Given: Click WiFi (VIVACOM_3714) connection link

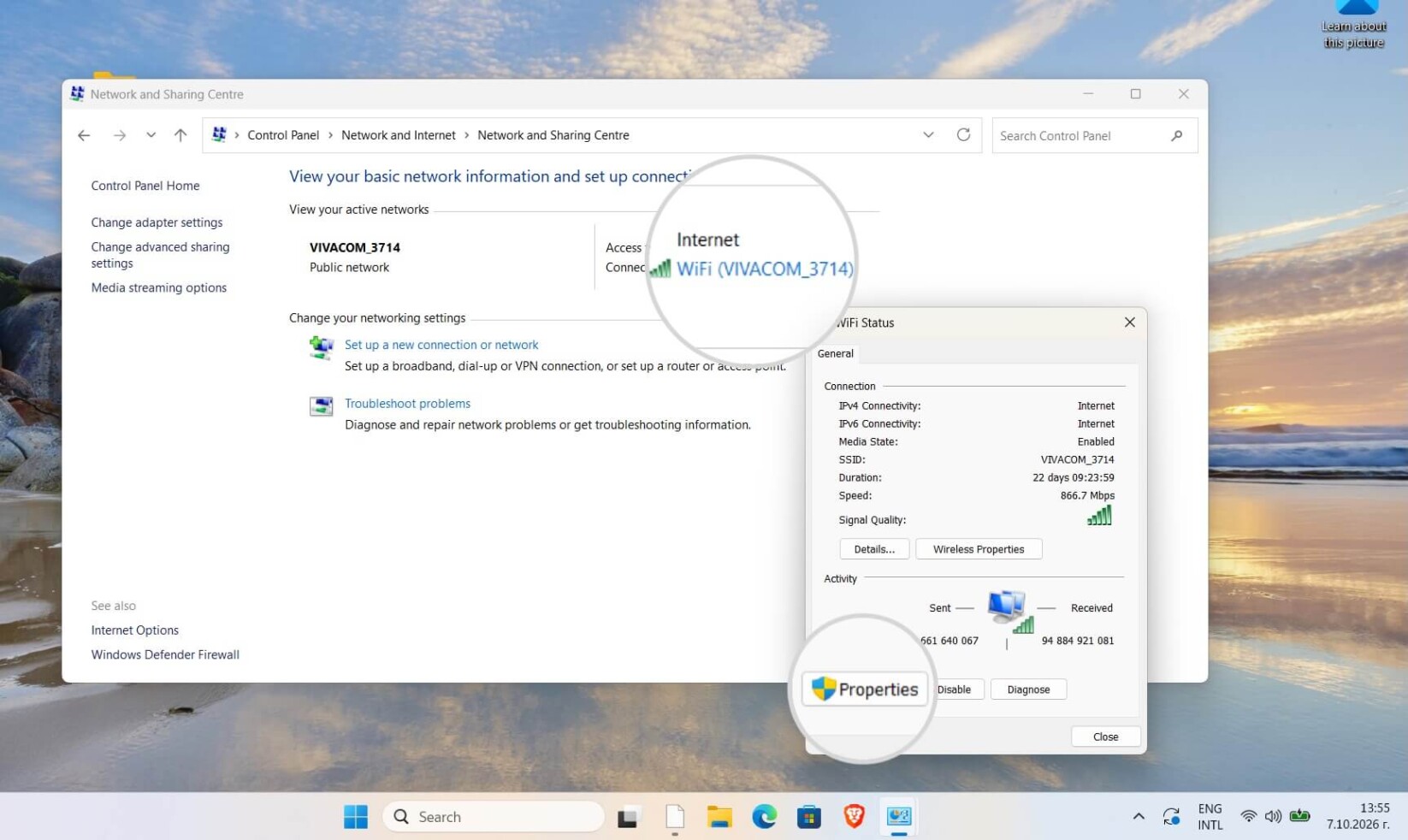Looking at the screenshot, I should tap(765, 269).
